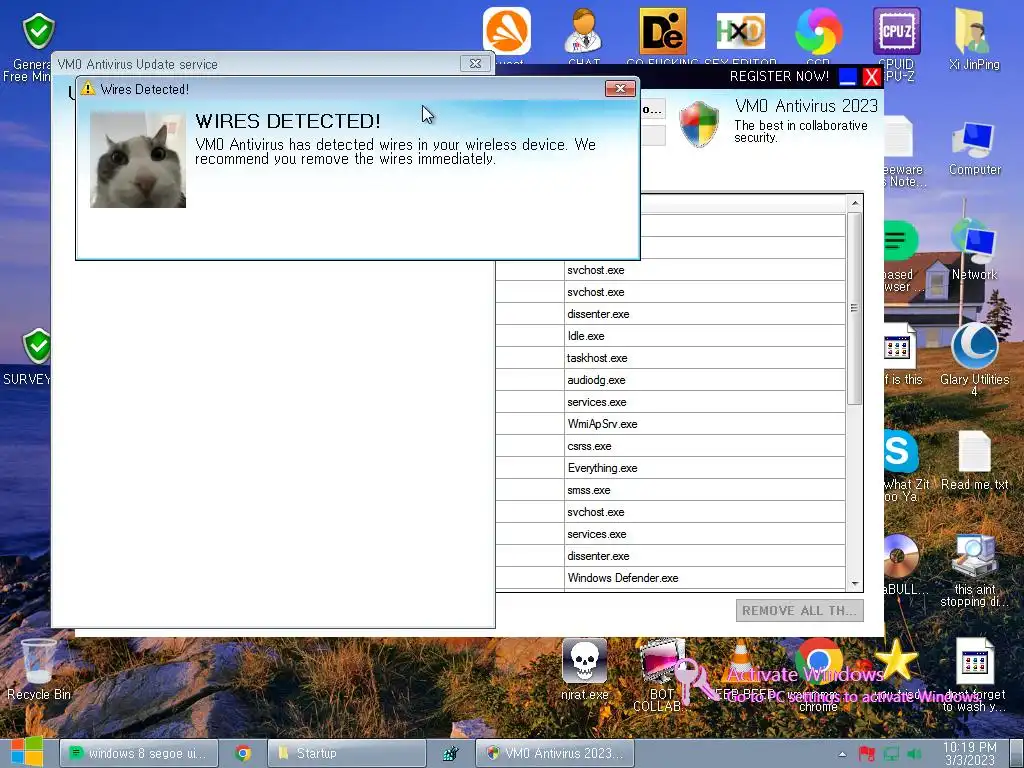Launch the CPUID CPU-Z desktop icon

(x=897, y=32)
